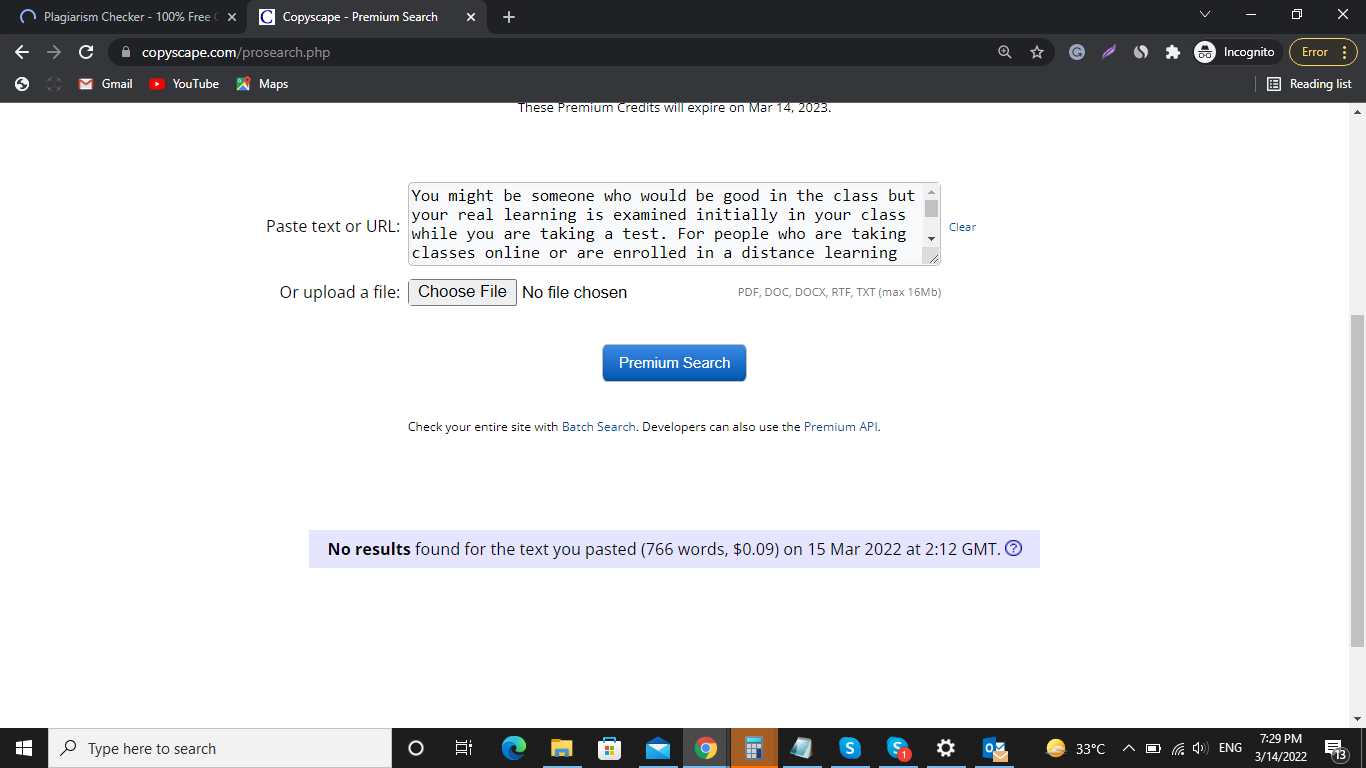1366x768 pixels.
Task: Open the Wi-Fi network icon
Action: (x=1177, y=748)
